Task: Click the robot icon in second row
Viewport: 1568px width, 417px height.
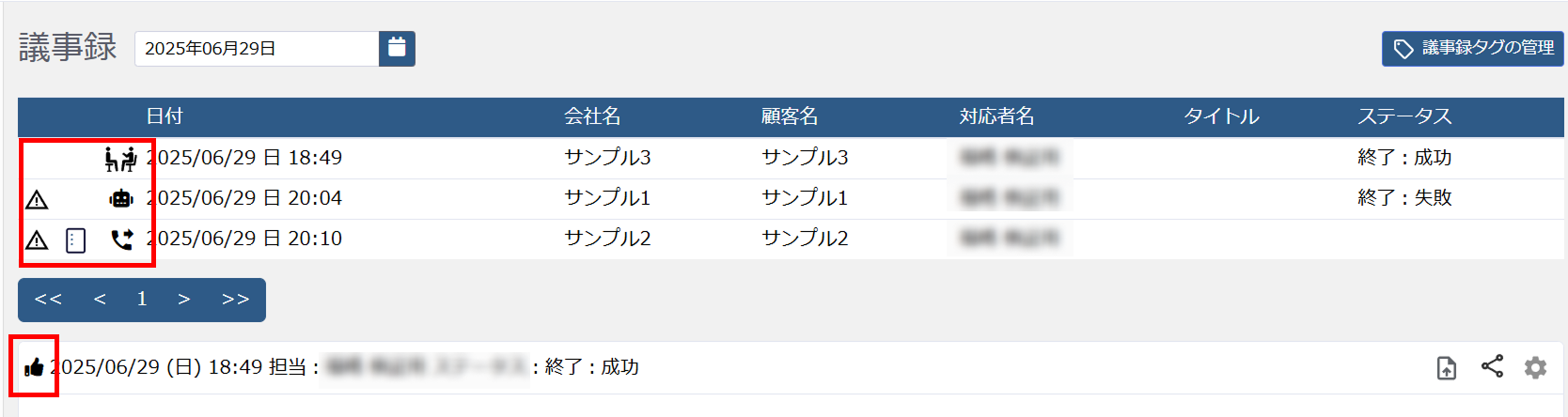Action: point(121,198)
